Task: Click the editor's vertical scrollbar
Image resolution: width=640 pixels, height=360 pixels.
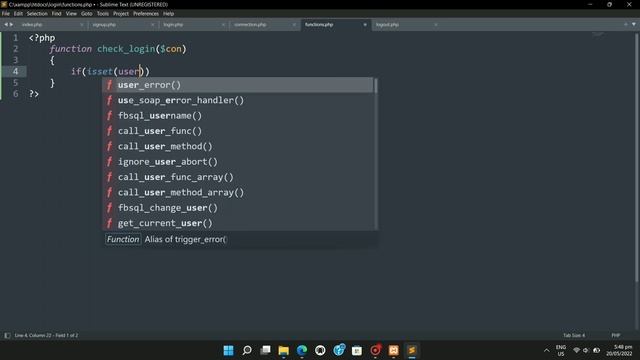Action: tap(638, 157)
